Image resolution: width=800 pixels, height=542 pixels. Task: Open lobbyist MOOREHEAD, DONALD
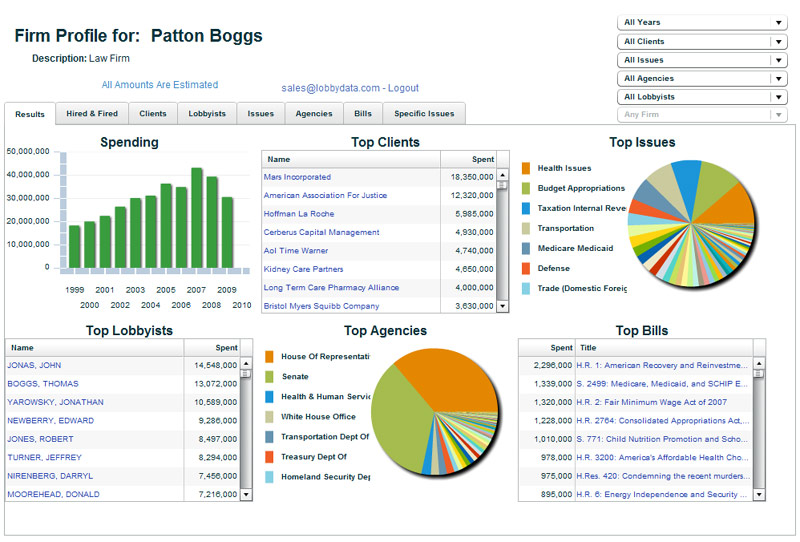coord(53,494)
